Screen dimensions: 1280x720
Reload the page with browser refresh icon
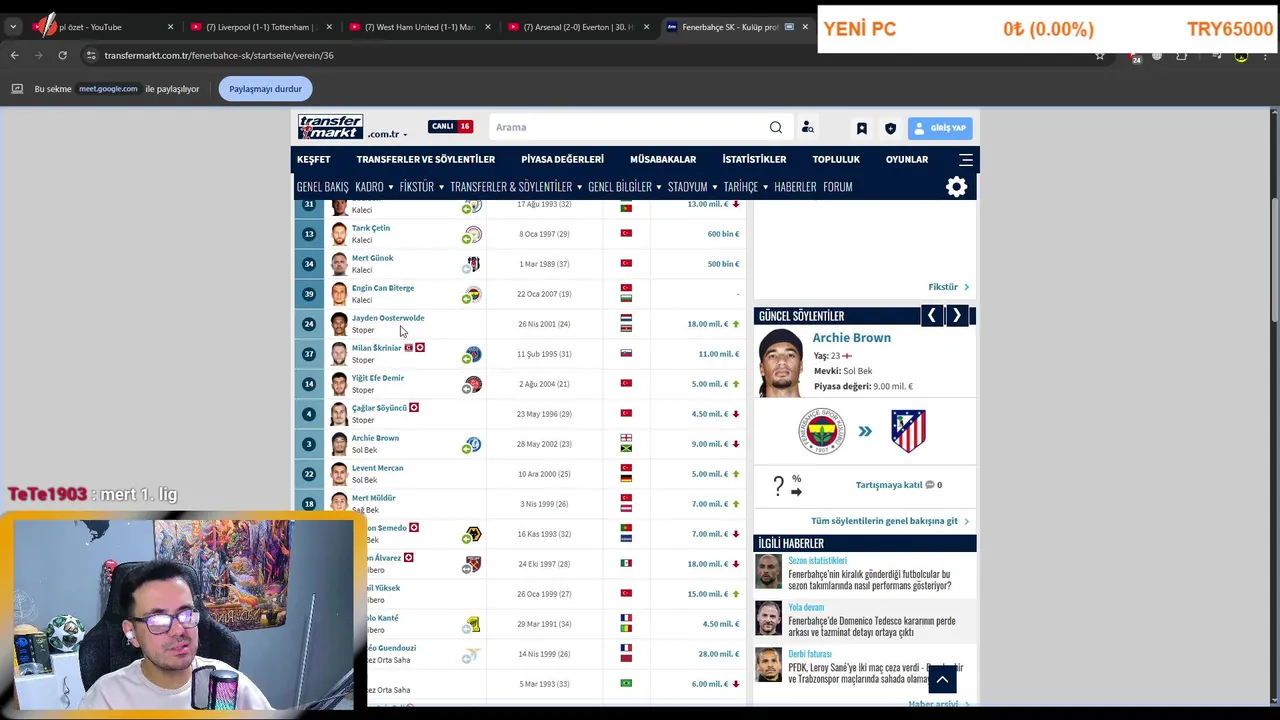[x=62, y=56]
